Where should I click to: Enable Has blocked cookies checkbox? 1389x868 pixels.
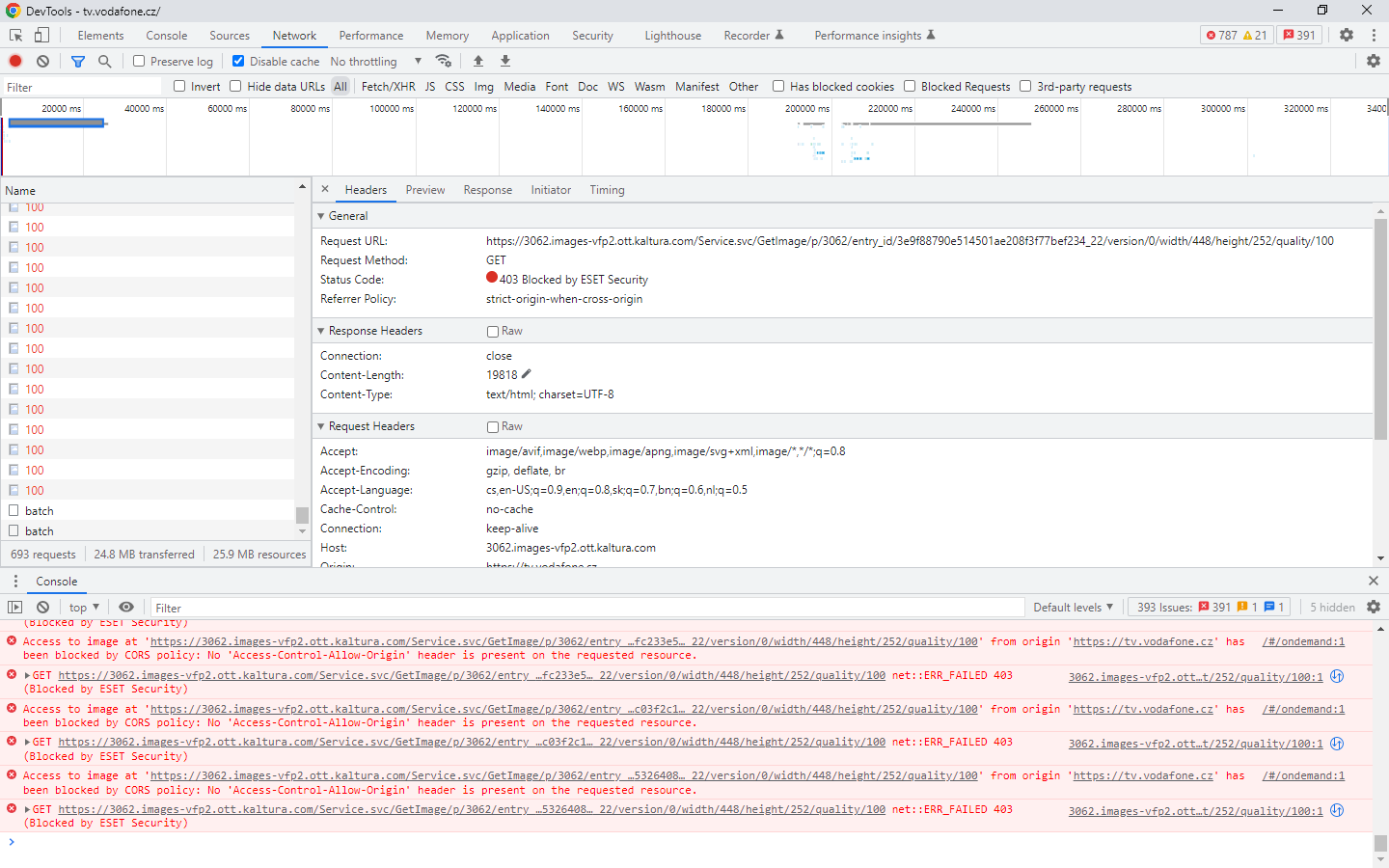(778, 86)
